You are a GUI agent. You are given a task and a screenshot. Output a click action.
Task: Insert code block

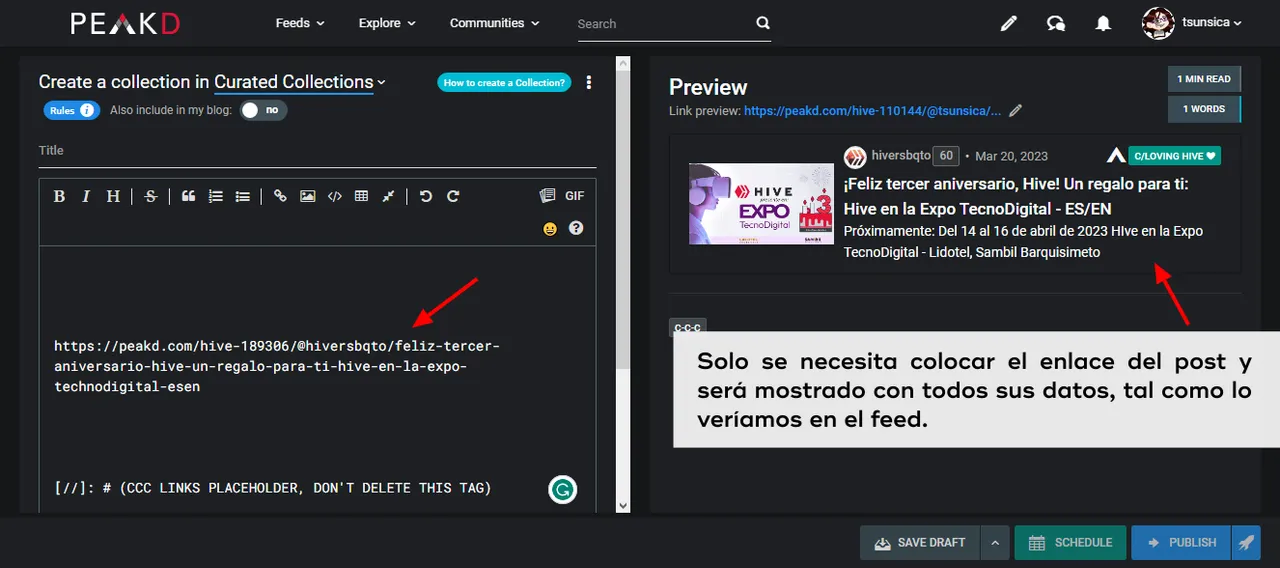pos(335,196)
